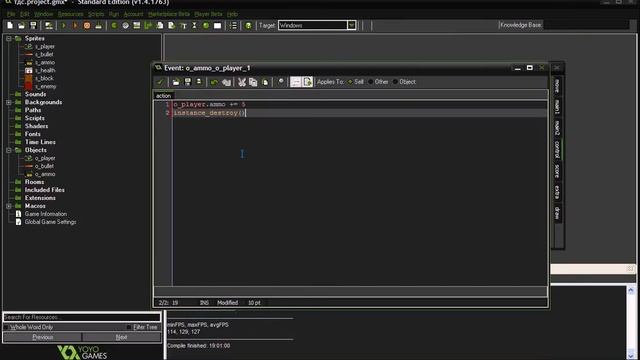Screen dimensions: 640x360
Task: Undo last edit in code editor
Action: point(214,82)
